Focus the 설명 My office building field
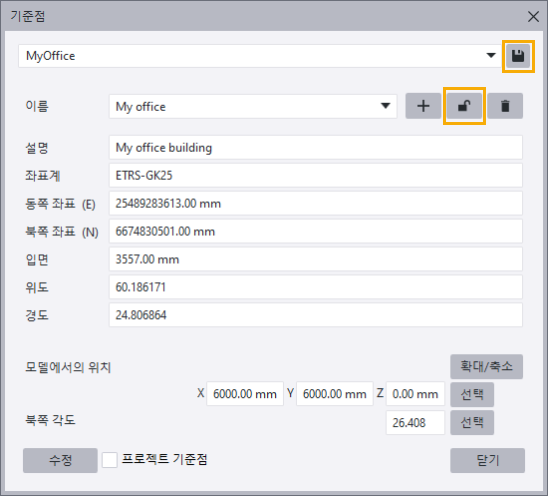This screenshot has height=496, width=548. point(316,148)
